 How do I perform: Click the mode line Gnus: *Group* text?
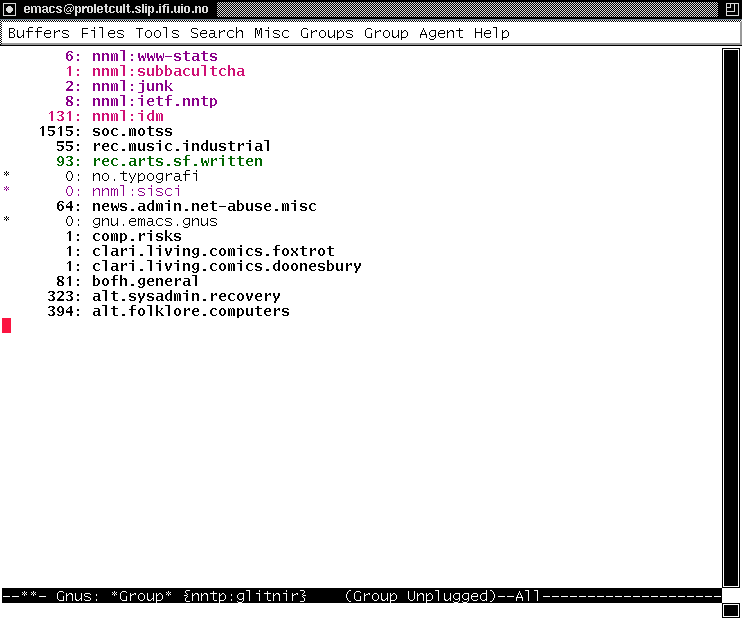coord(114,596)
